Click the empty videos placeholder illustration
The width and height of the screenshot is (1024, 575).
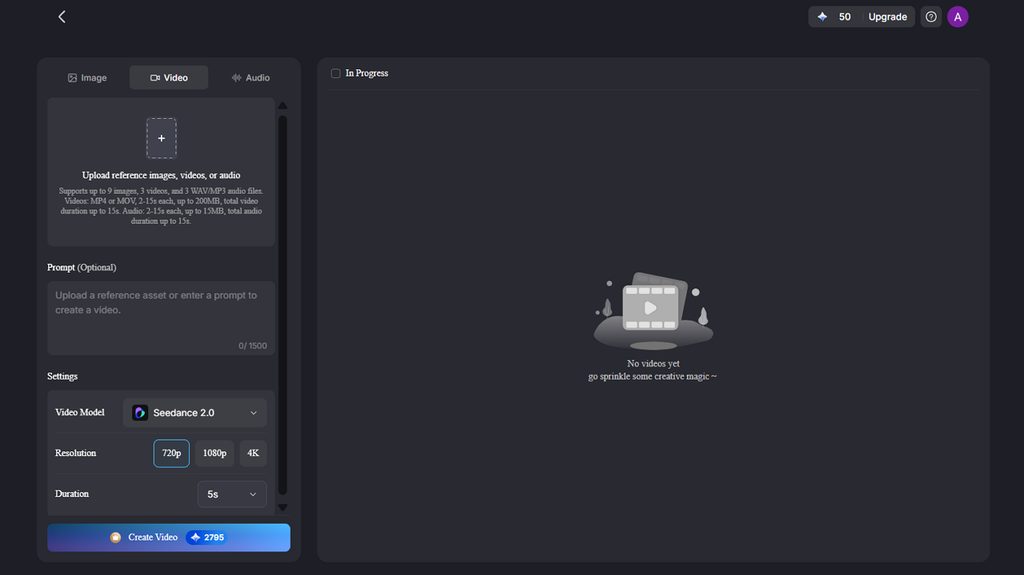653,311
